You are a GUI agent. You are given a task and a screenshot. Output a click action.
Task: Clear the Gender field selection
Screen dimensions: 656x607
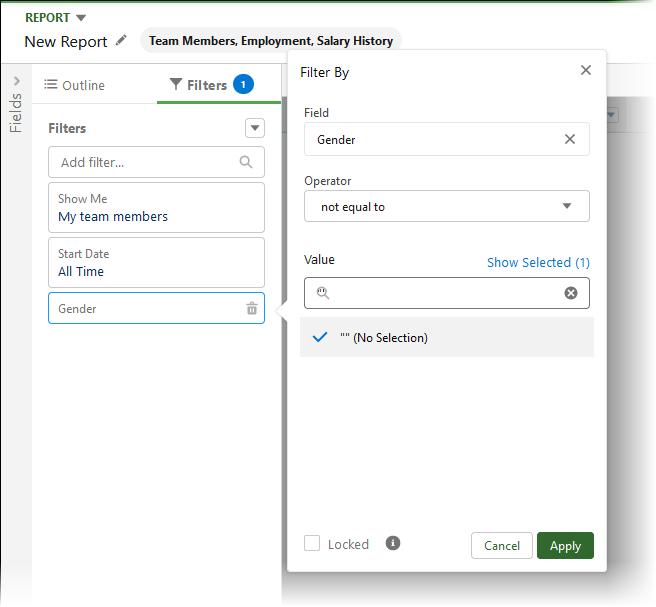[570, 139]
